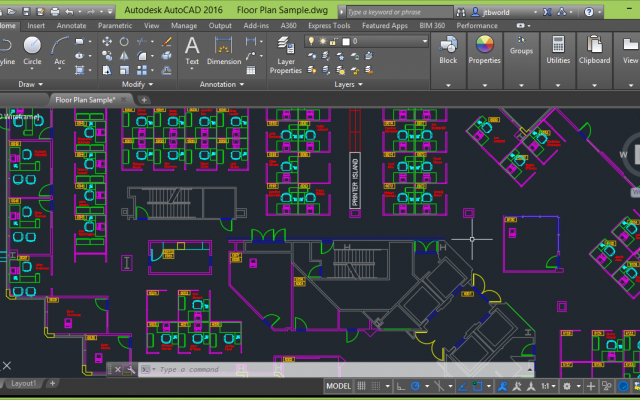640x400 pixels.
Task: Click the Rectangle draw tool icon
Action: point(80,42)
